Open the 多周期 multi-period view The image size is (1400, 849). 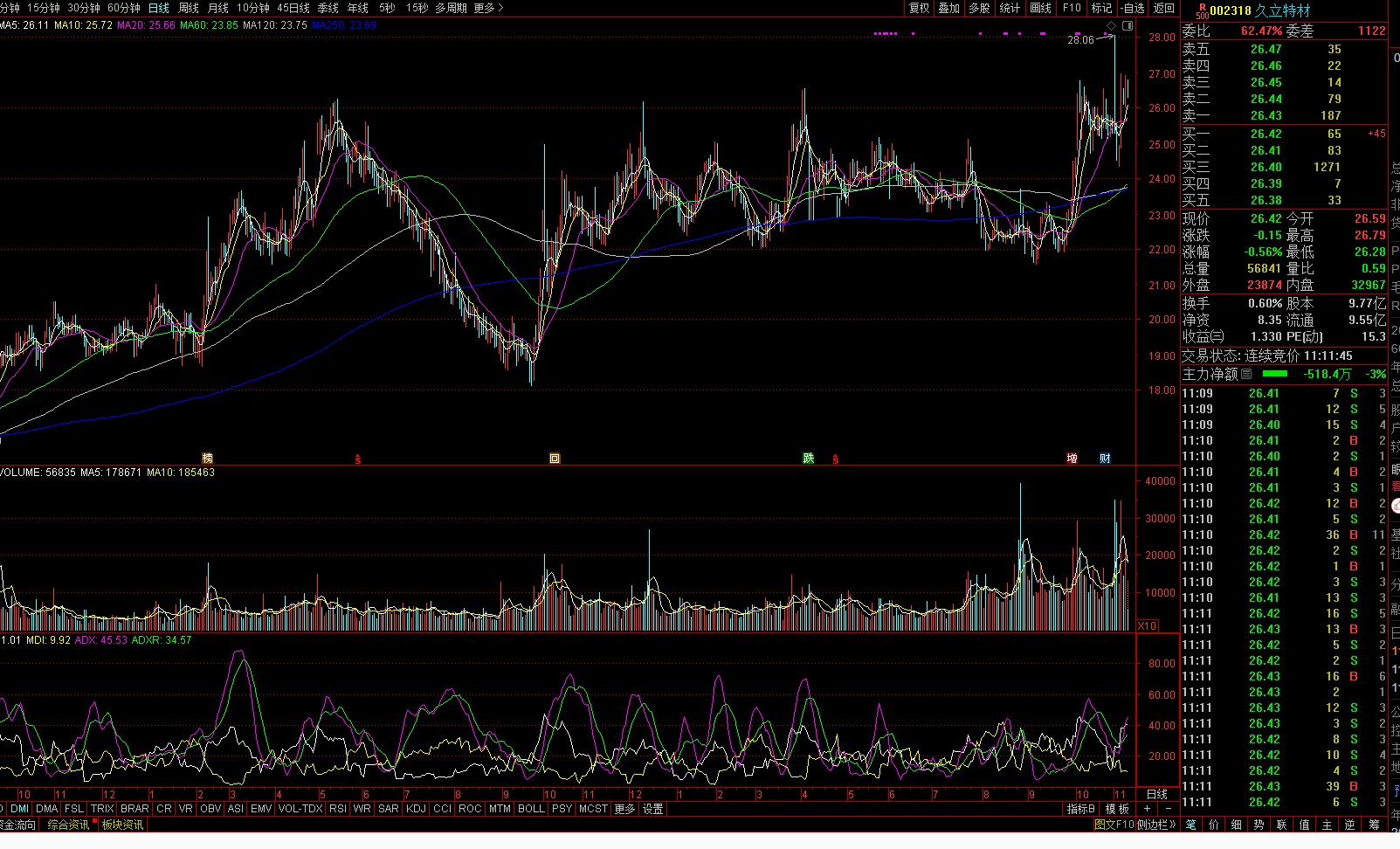[x=451, y=8]
